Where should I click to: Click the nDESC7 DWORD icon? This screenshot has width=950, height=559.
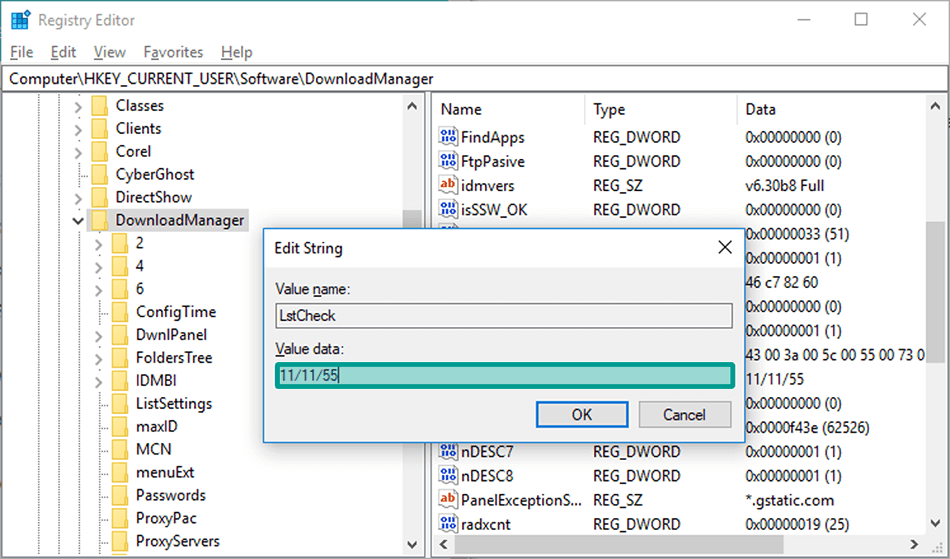[448, 452]
